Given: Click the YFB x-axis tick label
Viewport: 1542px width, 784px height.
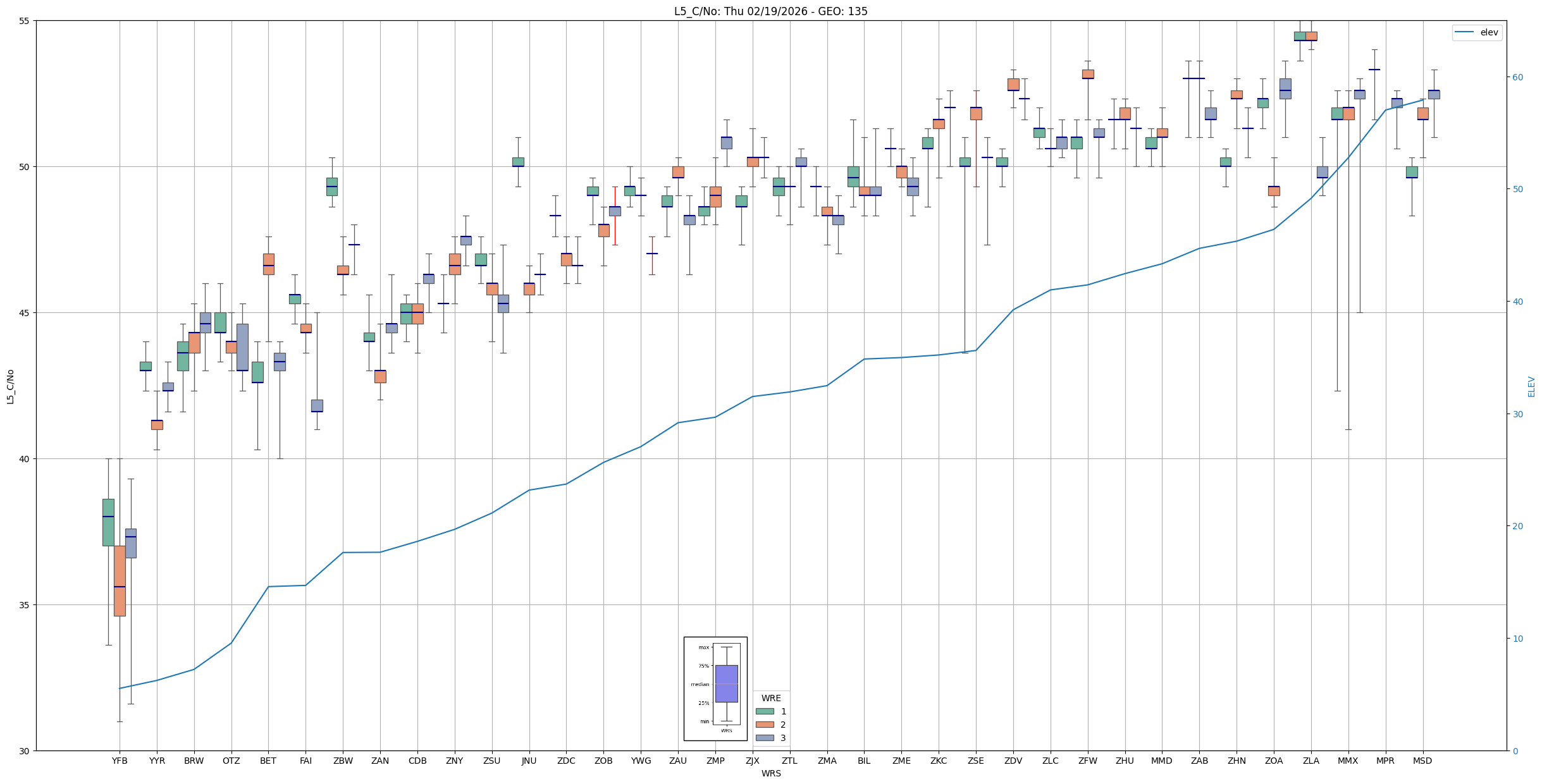Looking at the screenshot, I should [x=120, y=761].
